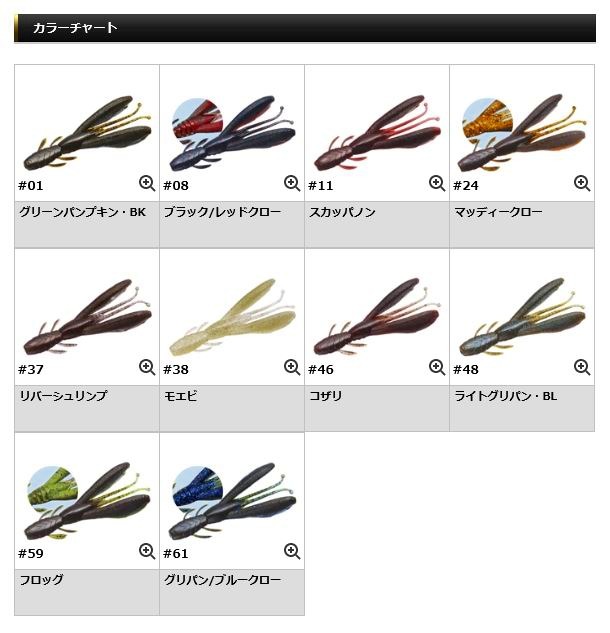Enlarge color #37 using its magnifier icon
This screenshot has height=633, width=610.
147,367
